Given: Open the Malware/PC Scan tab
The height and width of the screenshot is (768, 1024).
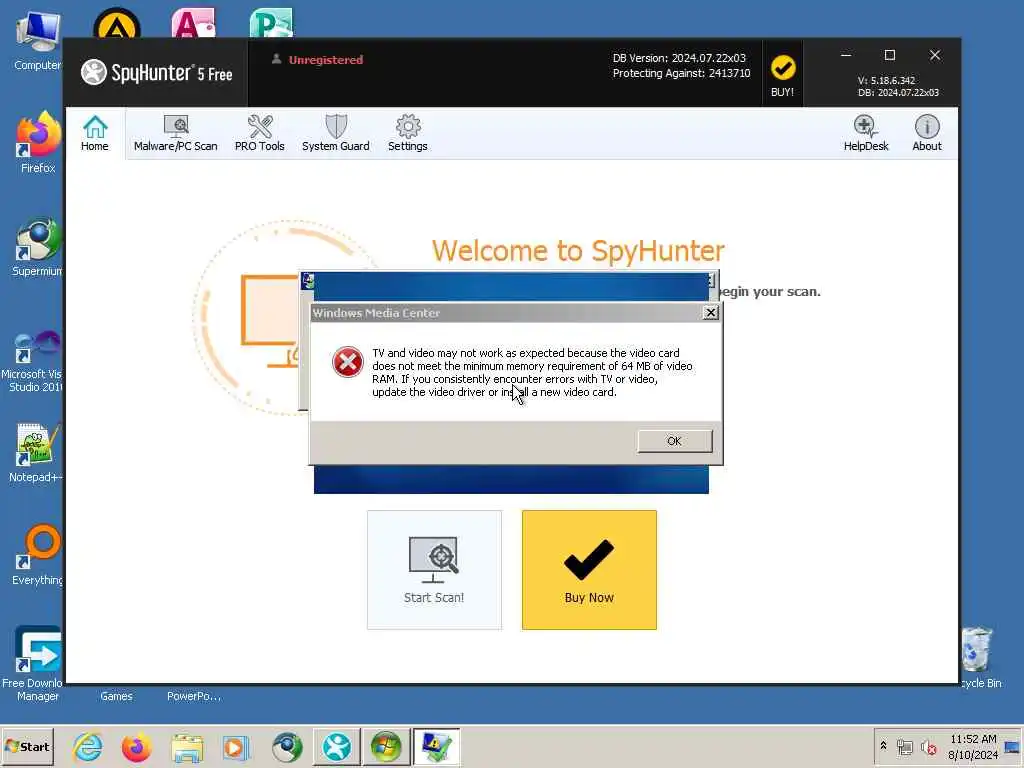Looking at the screenshot, I should [176, 133].
